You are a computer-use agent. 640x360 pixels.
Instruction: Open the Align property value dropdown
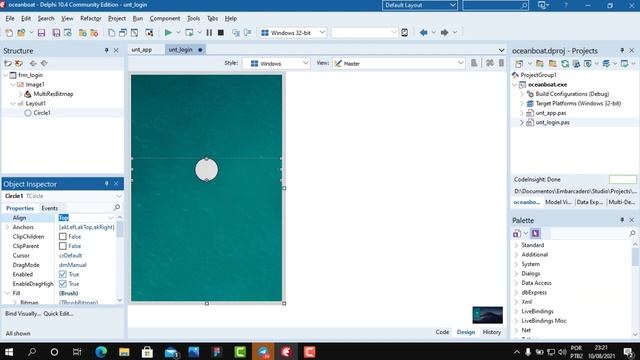111,218
